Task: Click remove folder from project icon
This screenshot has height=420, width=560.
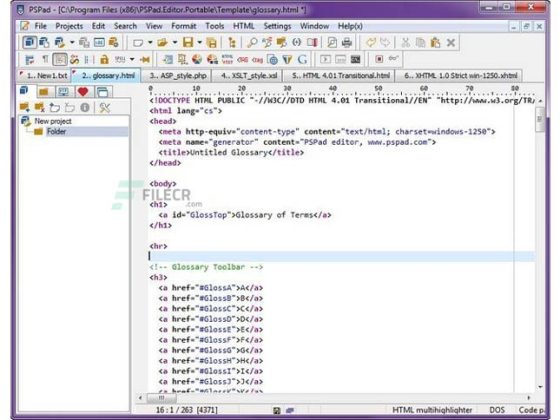Action: (40, 107)
